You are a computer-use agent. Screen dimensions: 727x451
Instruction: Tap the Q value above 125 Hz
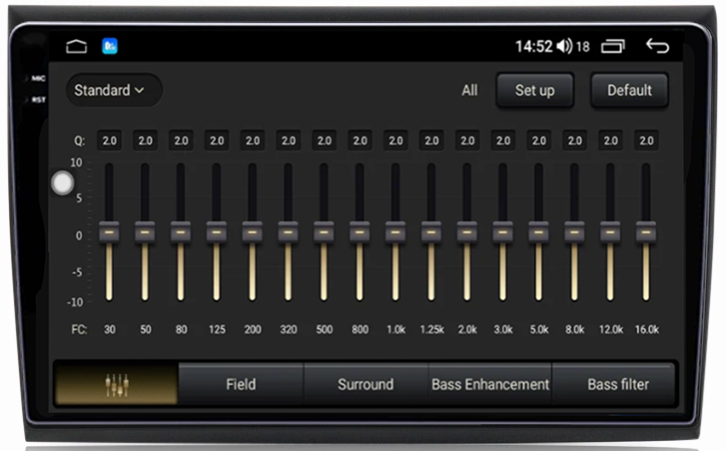coord(217,140)
